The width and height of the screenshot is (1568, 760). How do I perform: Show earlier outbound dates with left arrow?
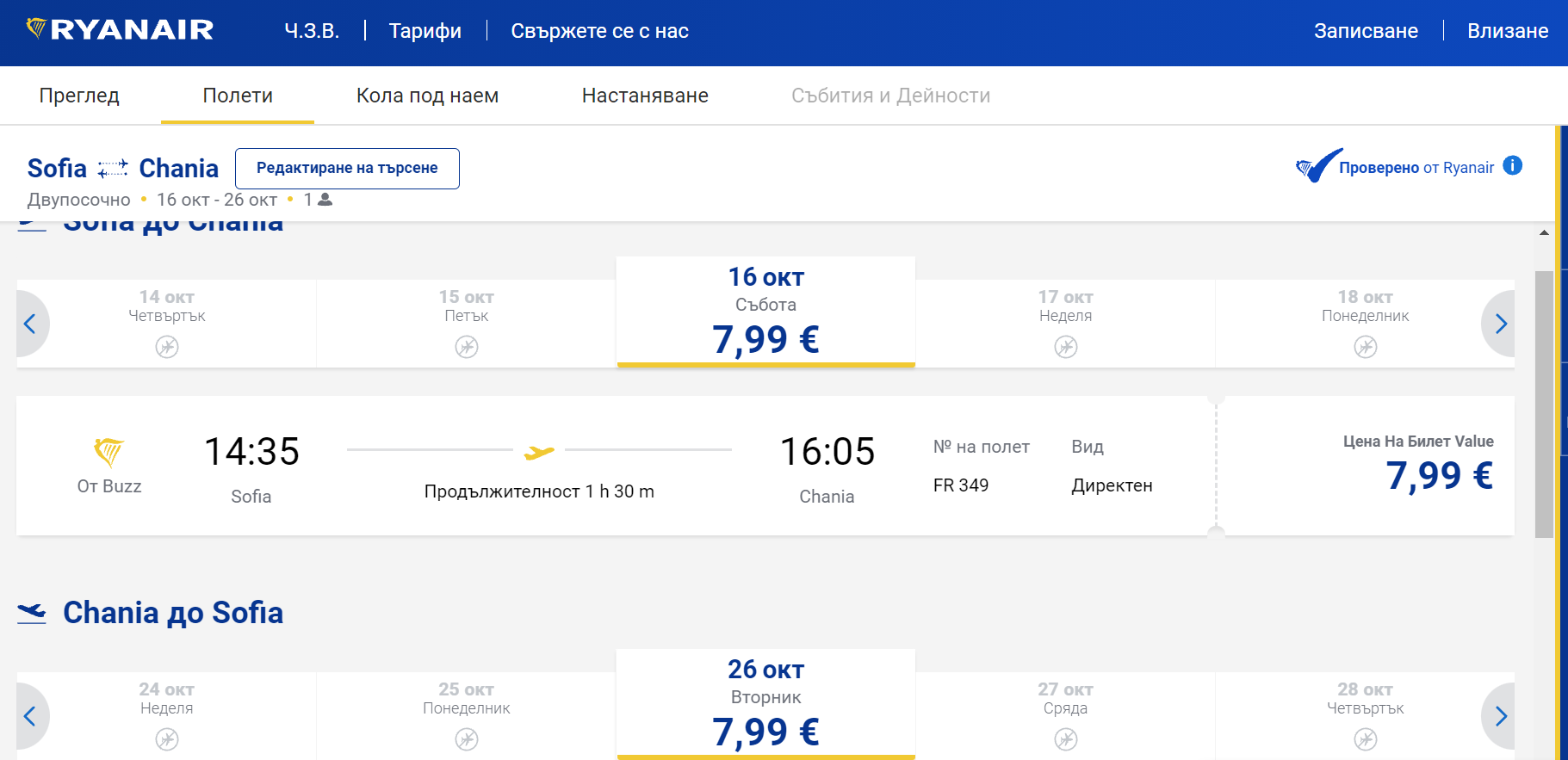click(x=31, y=324)
